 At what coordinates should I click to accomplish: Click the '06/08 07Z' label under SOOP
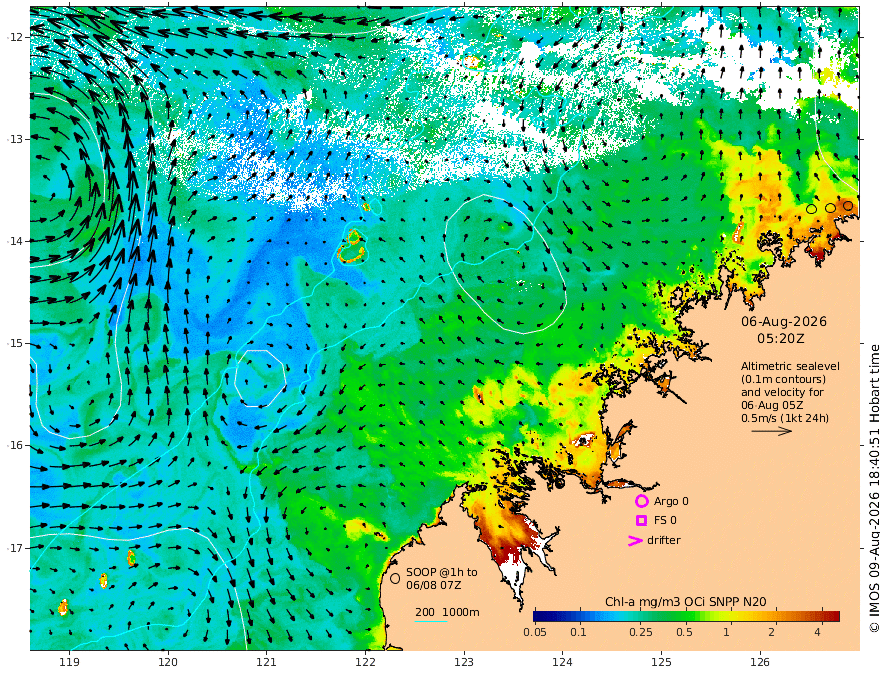pyautogui.click(x=434, y=585)
